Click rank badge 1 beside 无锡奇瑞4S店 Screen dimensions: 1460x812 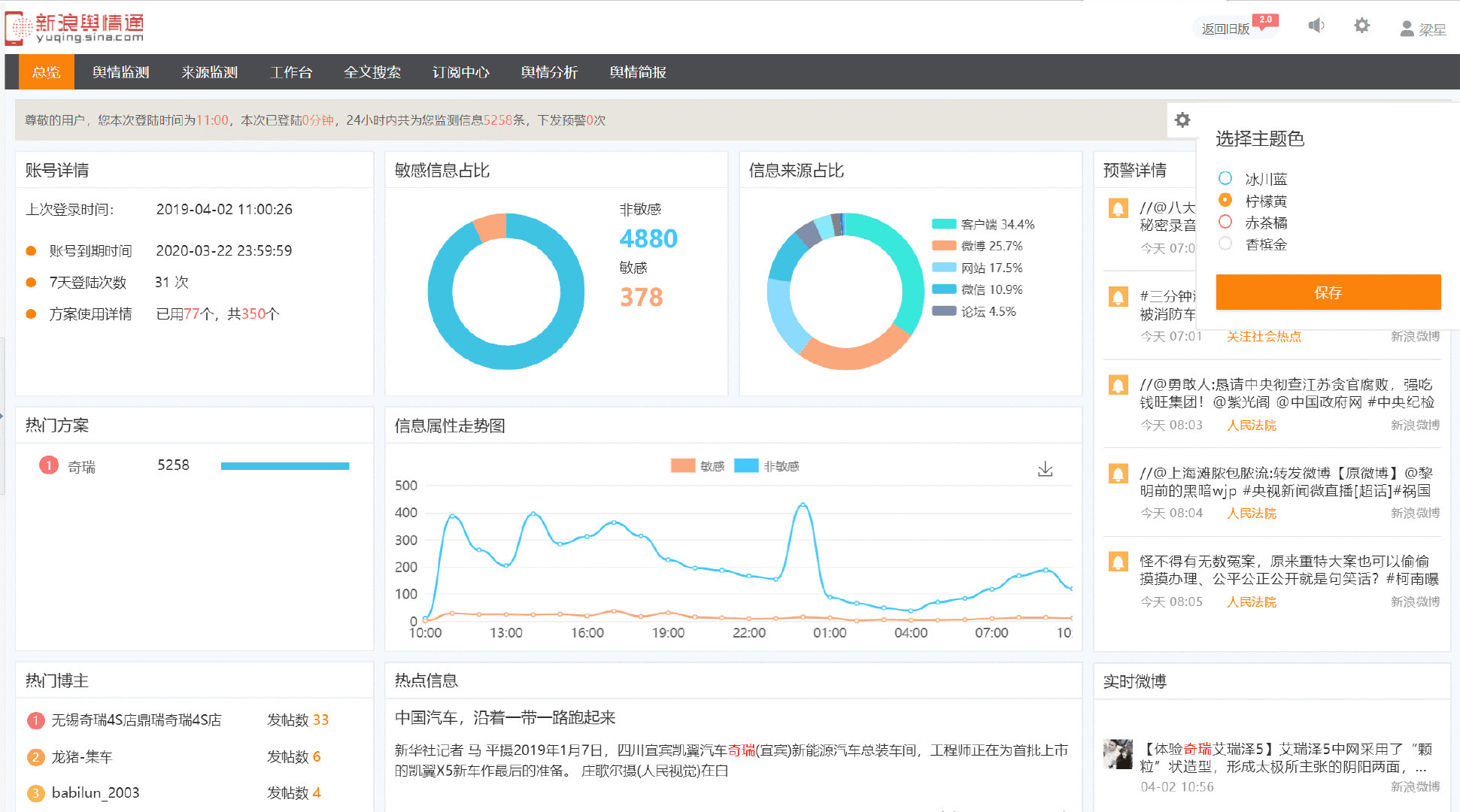(x=35, y=720)
